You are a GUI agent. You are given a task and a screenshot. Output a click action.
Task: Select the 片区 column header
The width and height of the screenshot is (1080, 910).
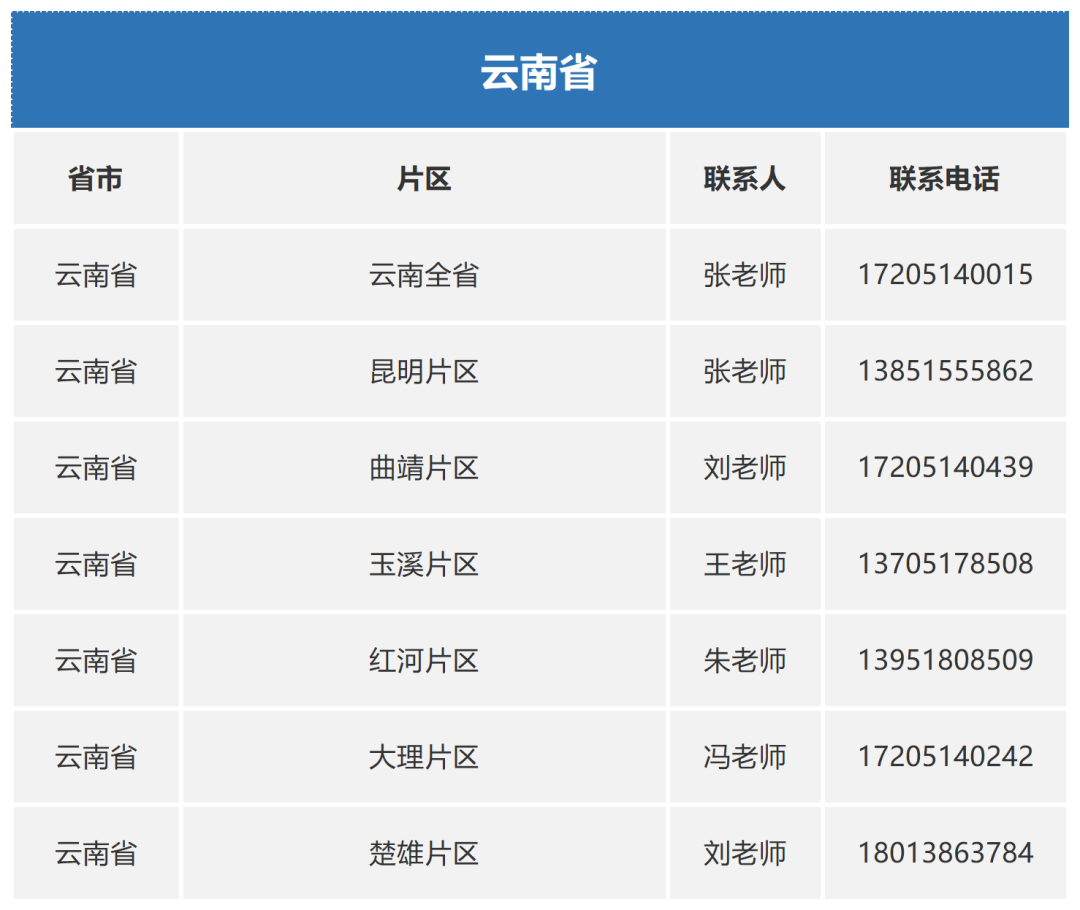[x=424, y=179]
